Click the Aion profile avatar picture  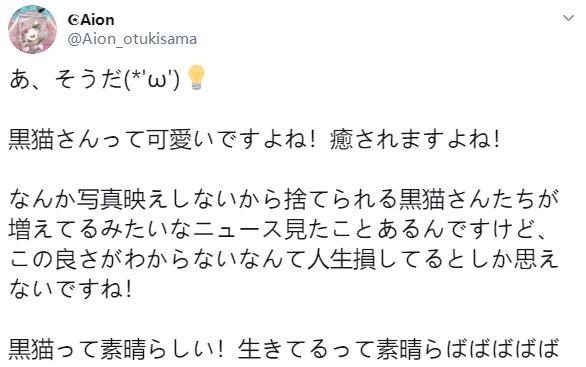pyautogui.click(x=33, y=30)
